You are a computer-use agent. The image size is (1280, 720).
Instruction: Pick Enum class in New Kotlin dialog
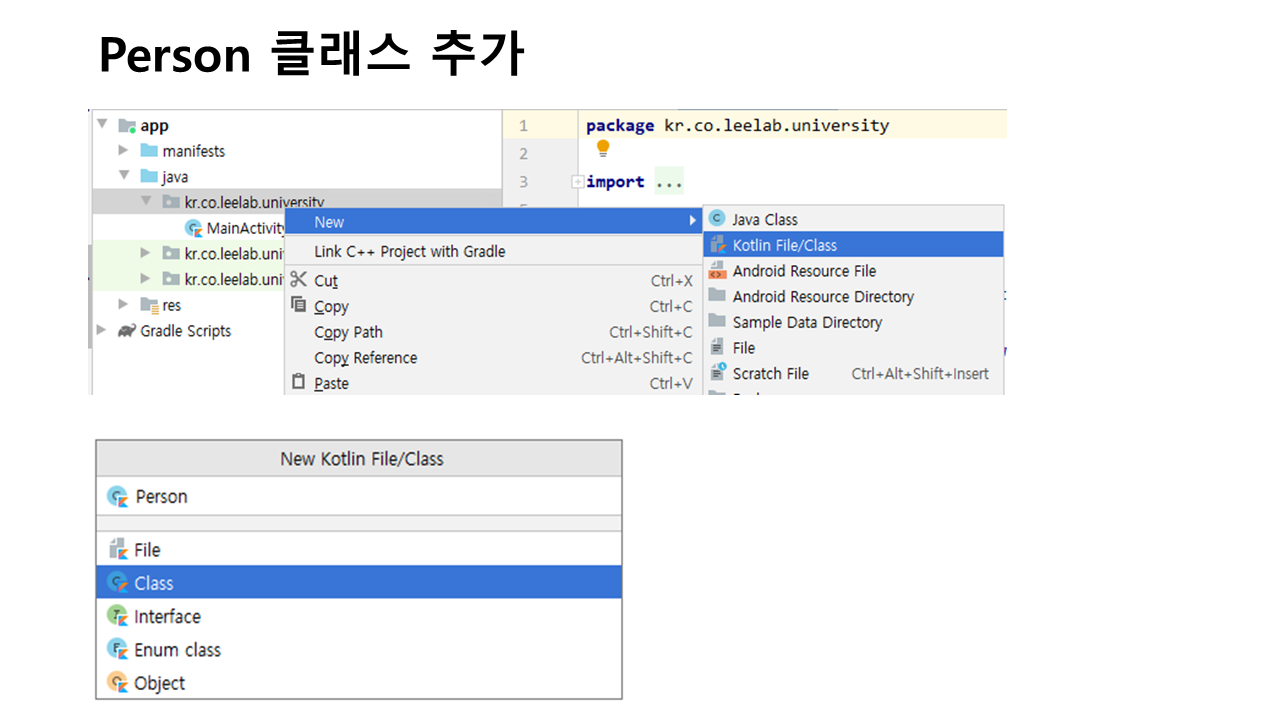coord(177,650)
